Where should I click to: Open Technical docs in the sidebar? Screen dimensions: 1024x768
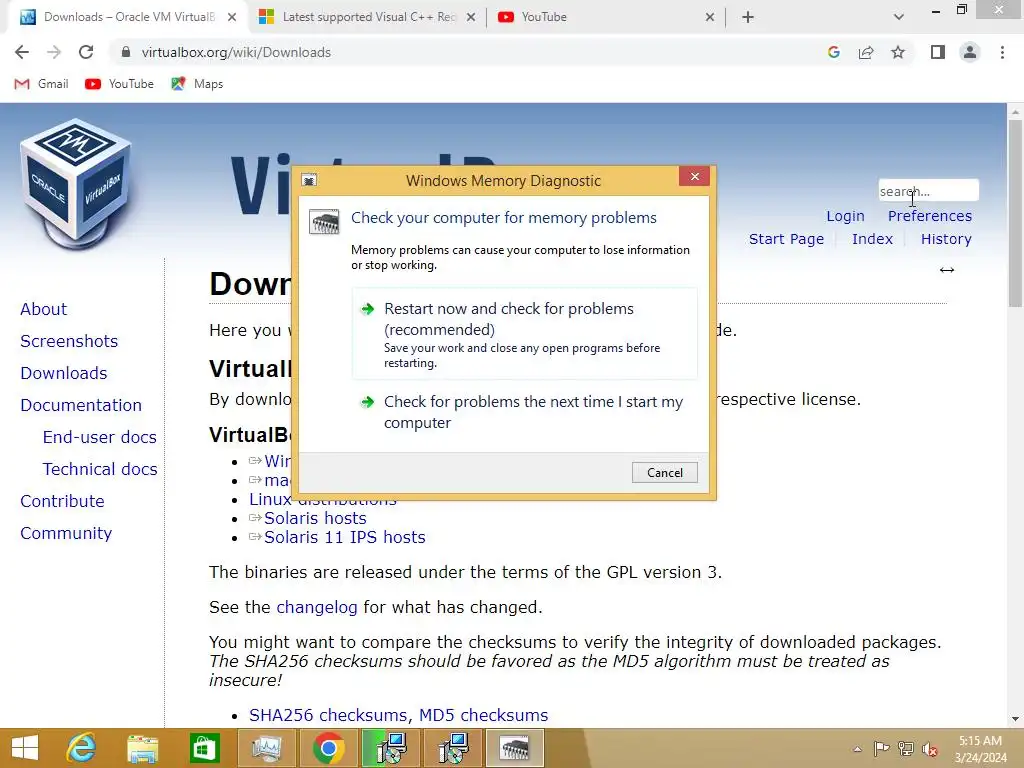pyautogui.click(x=100, y=469)
